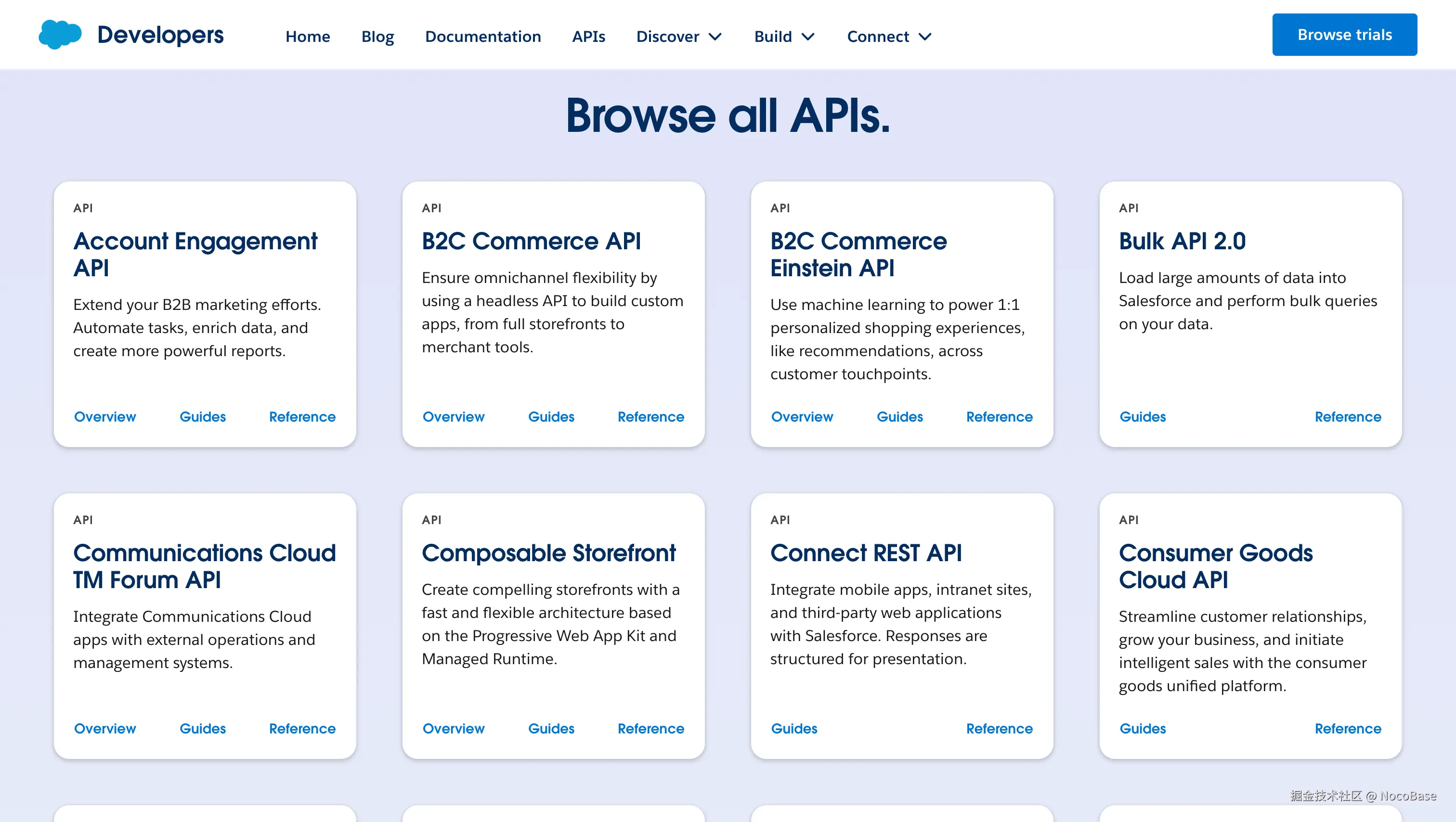
Task: Click the Salesforce cloud logo
Action: pyautogui.click(x=60, y=34)
